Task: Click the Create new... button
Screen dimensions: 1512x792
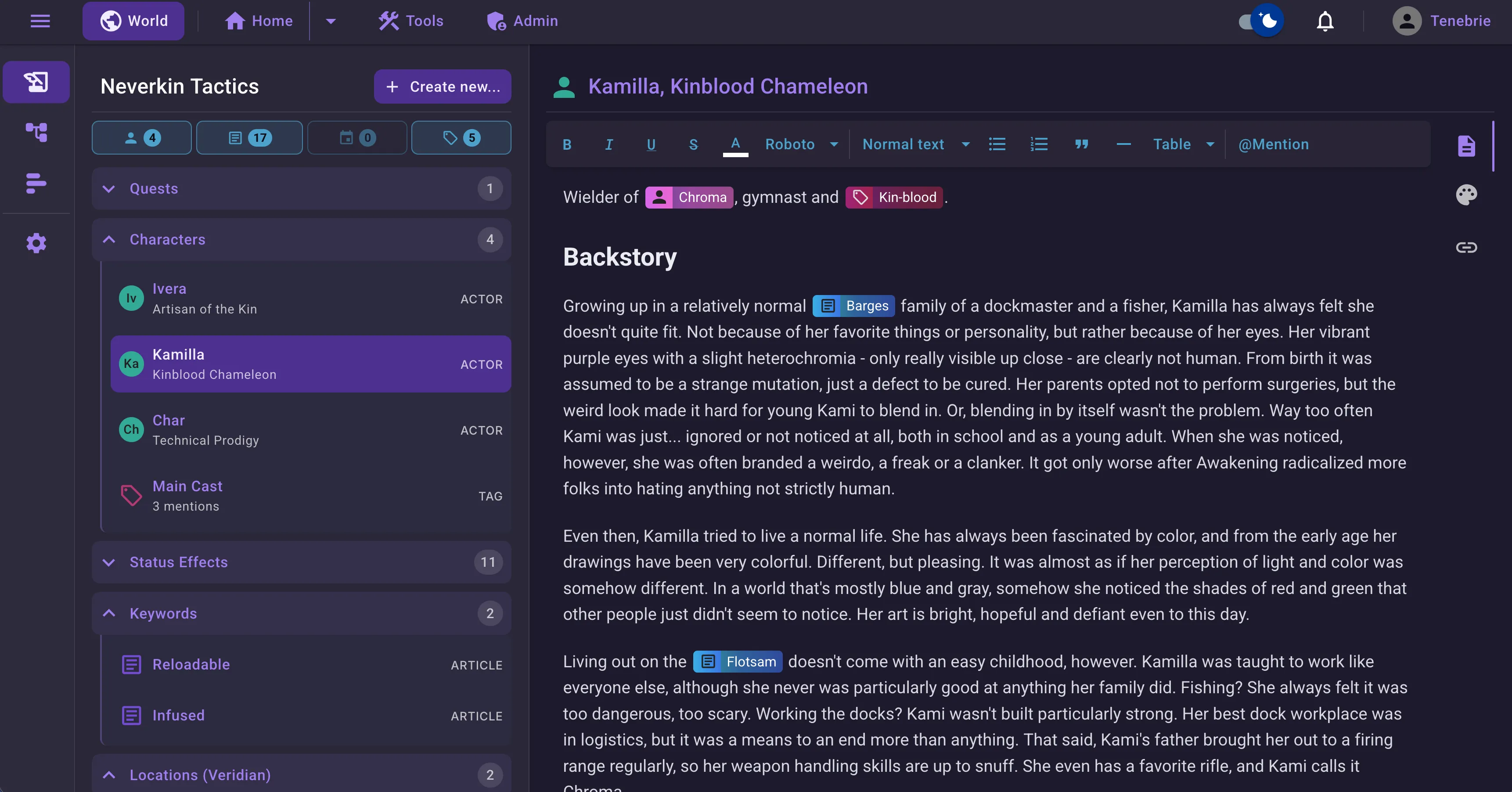Action: pos(442,87)
